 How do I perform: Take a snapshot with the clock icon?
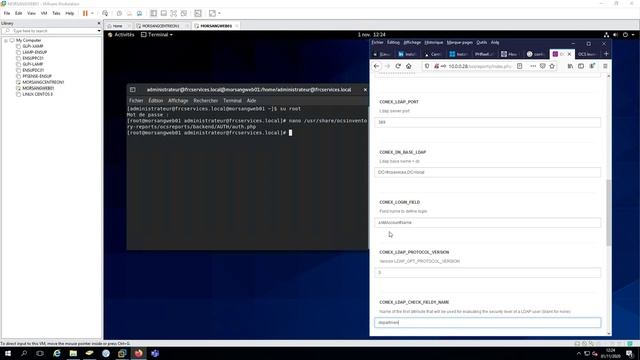(119, 13)
